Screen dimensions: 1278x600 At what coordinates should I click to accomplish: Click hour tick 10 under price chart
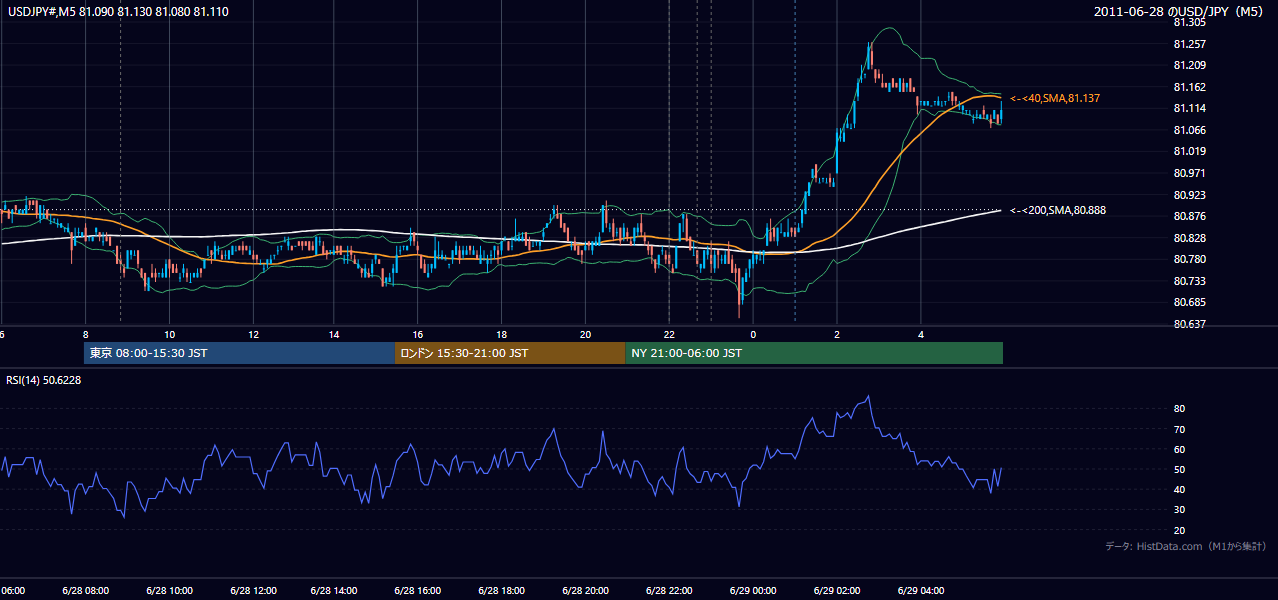169,334
